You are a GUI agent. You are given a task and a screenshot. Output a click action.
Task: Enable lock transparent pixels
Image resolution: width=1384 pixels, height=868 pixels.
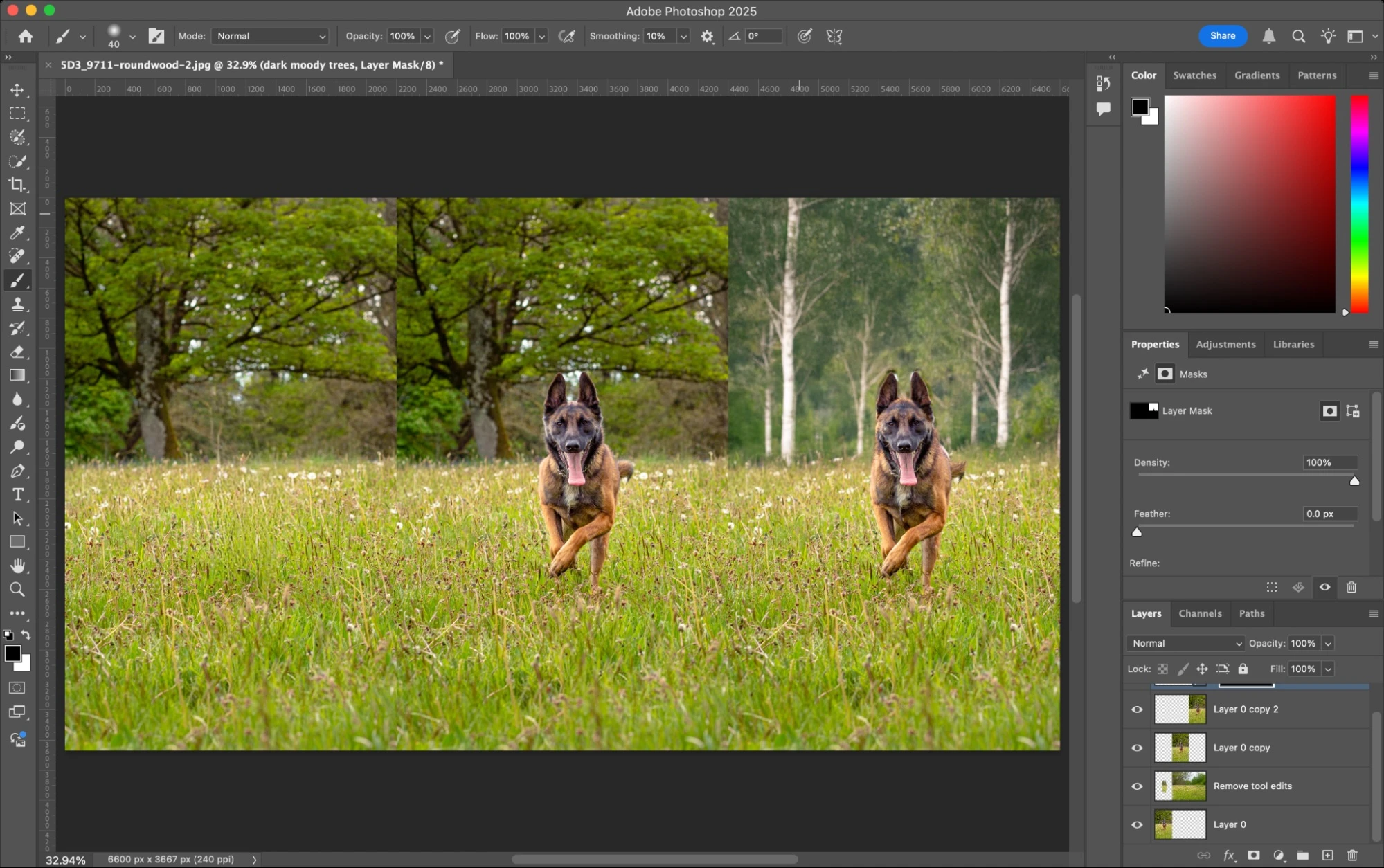pos(1162,669)
